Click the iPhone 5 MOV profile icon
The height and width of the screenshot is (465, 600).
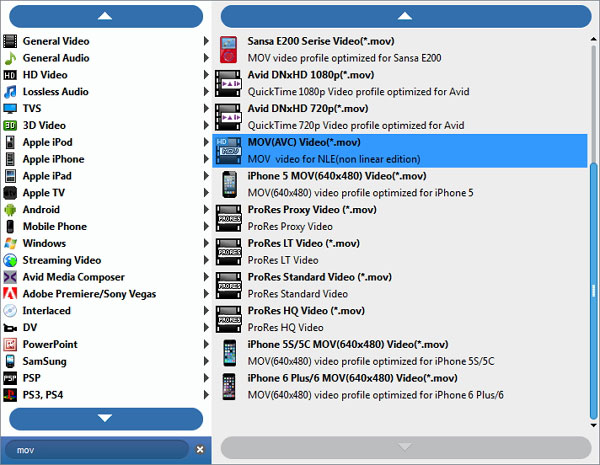click(229, 184)
